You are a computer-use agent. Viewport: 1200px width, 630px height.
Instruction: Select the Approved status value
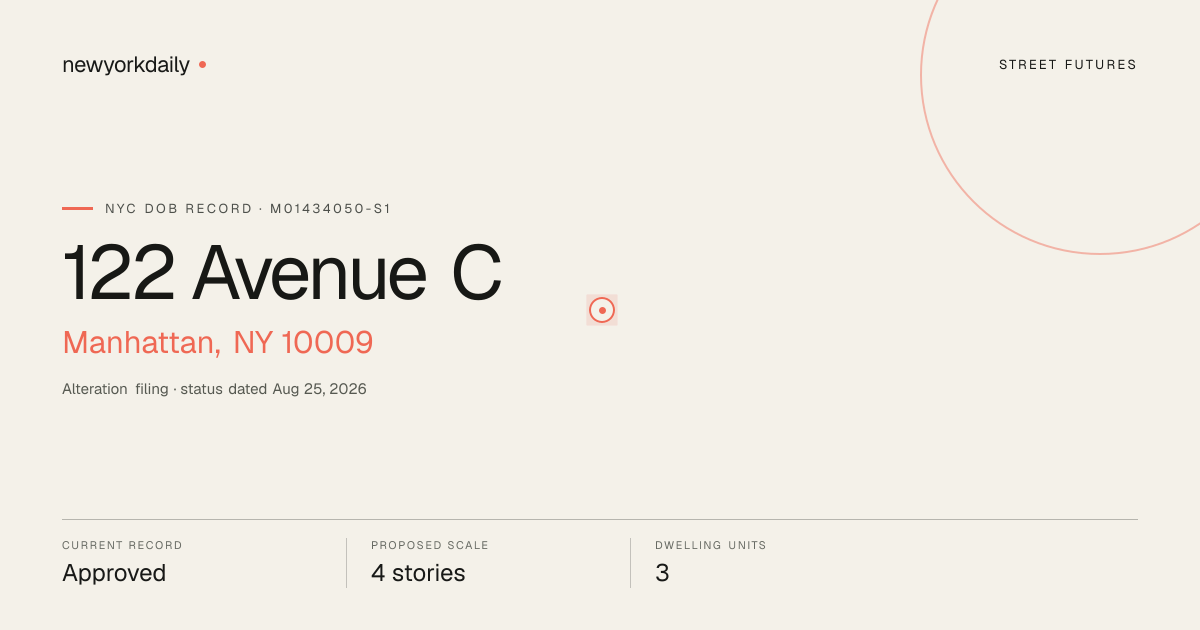114,574
